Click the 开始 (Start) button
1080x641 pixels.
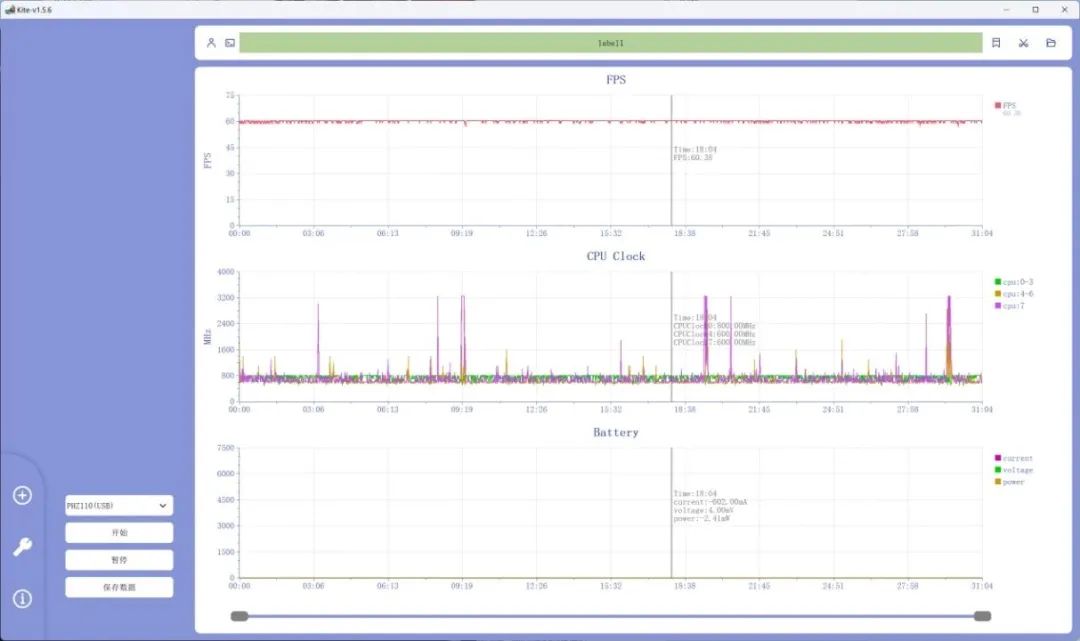tap(119, 533)
